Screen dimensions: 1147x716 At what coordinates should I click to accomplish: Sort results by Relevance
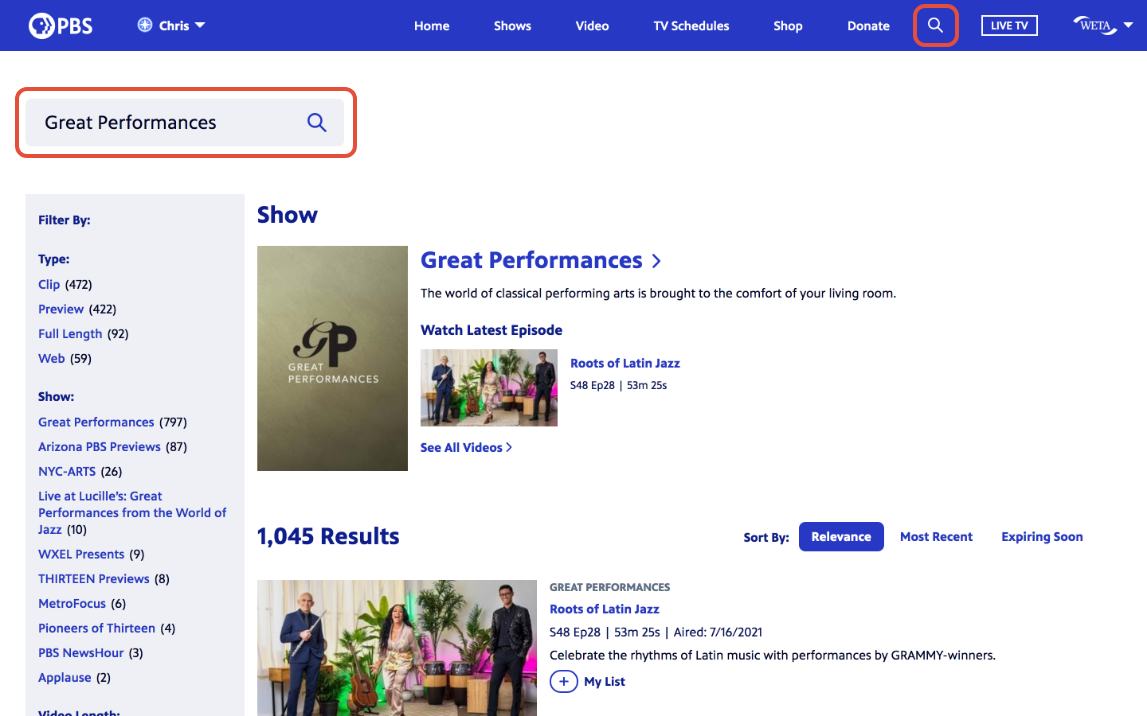[x=840, y=537]
